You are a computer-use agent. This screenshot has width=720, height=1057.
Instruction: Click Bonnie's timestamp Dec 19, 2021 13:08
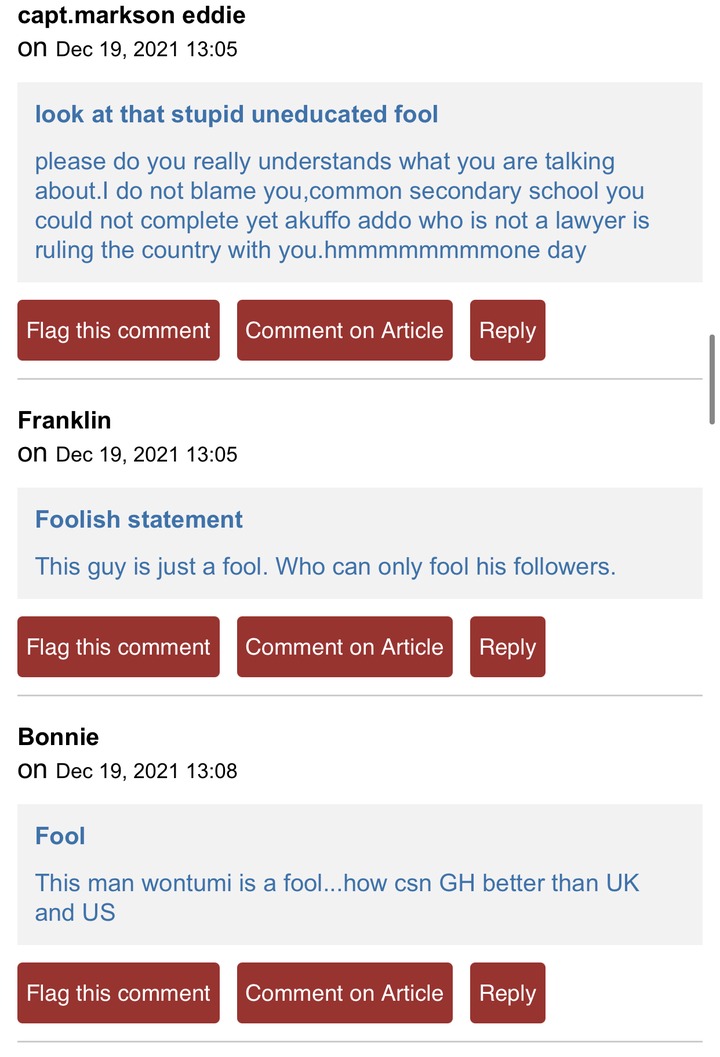click(146, 771)
